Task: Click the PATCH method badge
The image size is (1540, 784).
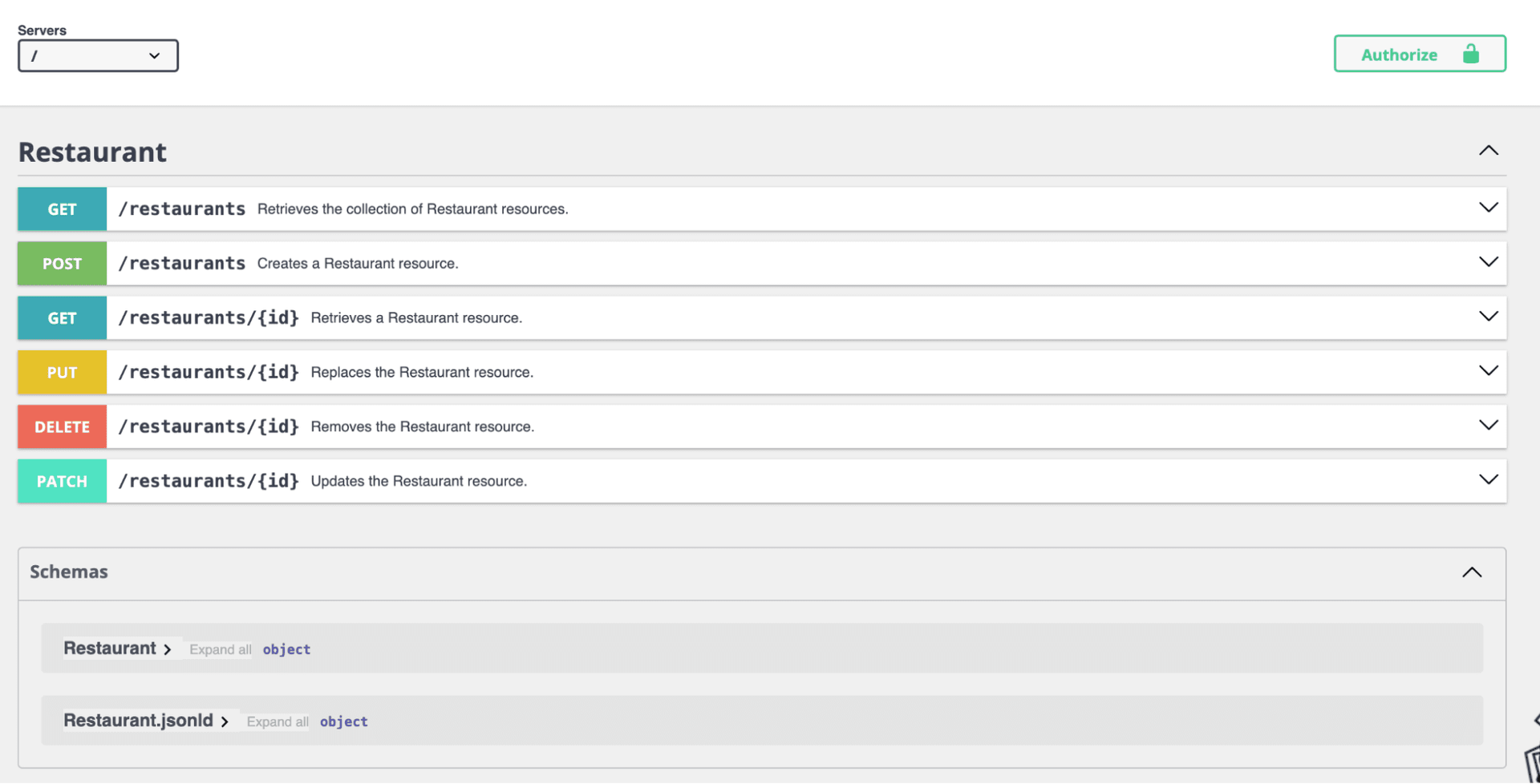Action: coord(62,482)
